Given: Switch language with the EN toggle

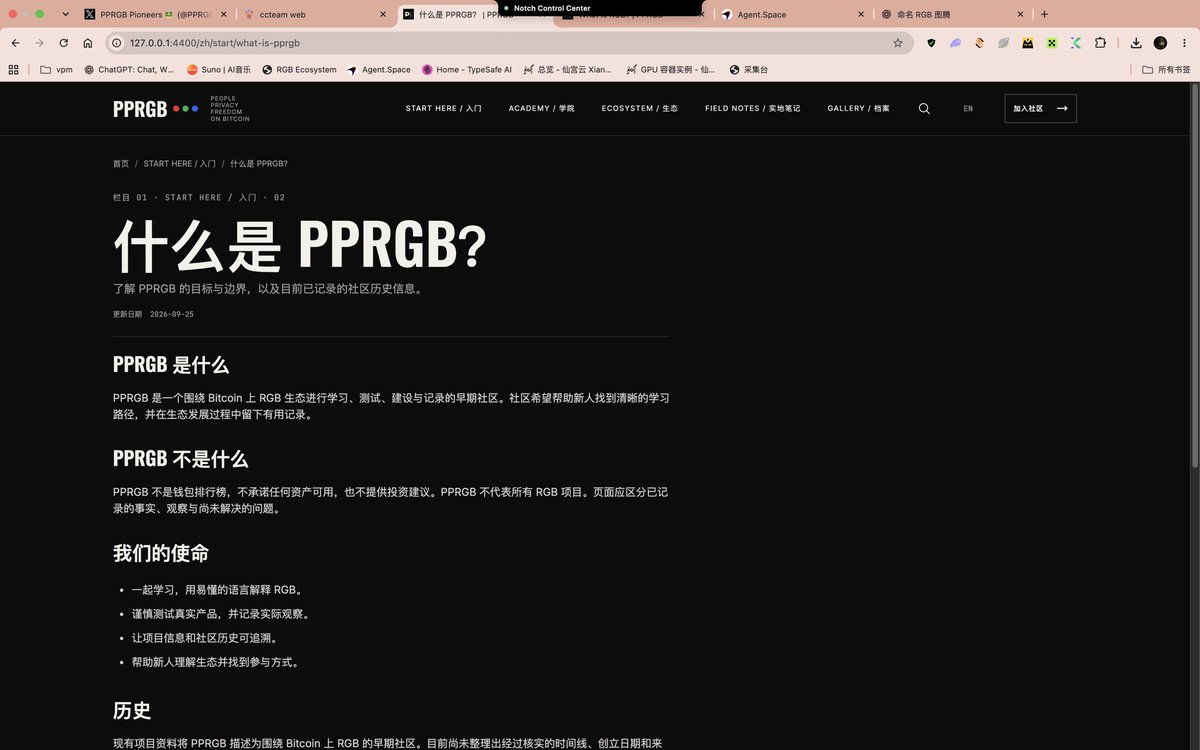Looking at the screenshot, I should tap(968, 108).
